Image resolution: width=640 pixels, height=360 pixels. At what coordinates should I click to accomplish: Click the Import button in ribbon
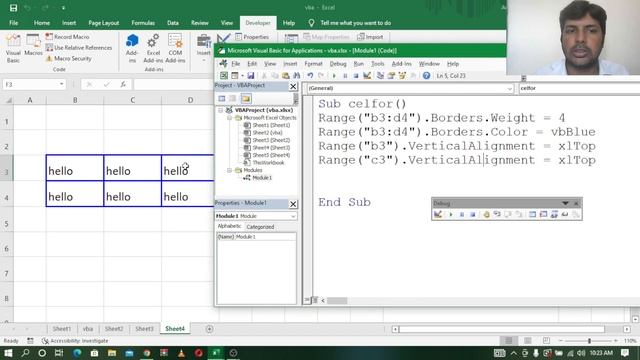tap(370, 37)
